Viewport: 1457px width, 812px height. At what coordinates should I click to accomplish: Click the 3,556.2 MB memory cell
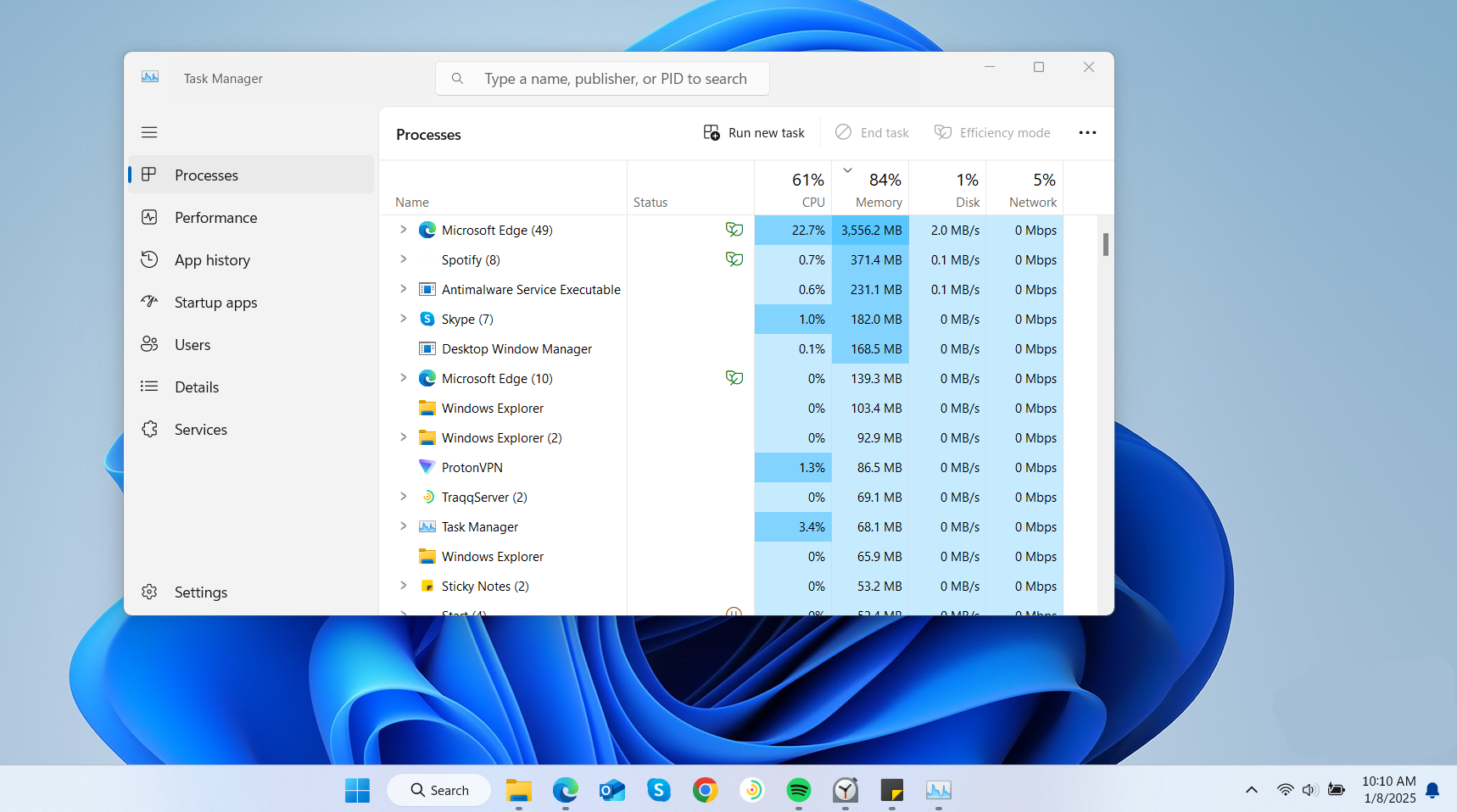pyautogui.click(x=870, y=230)
